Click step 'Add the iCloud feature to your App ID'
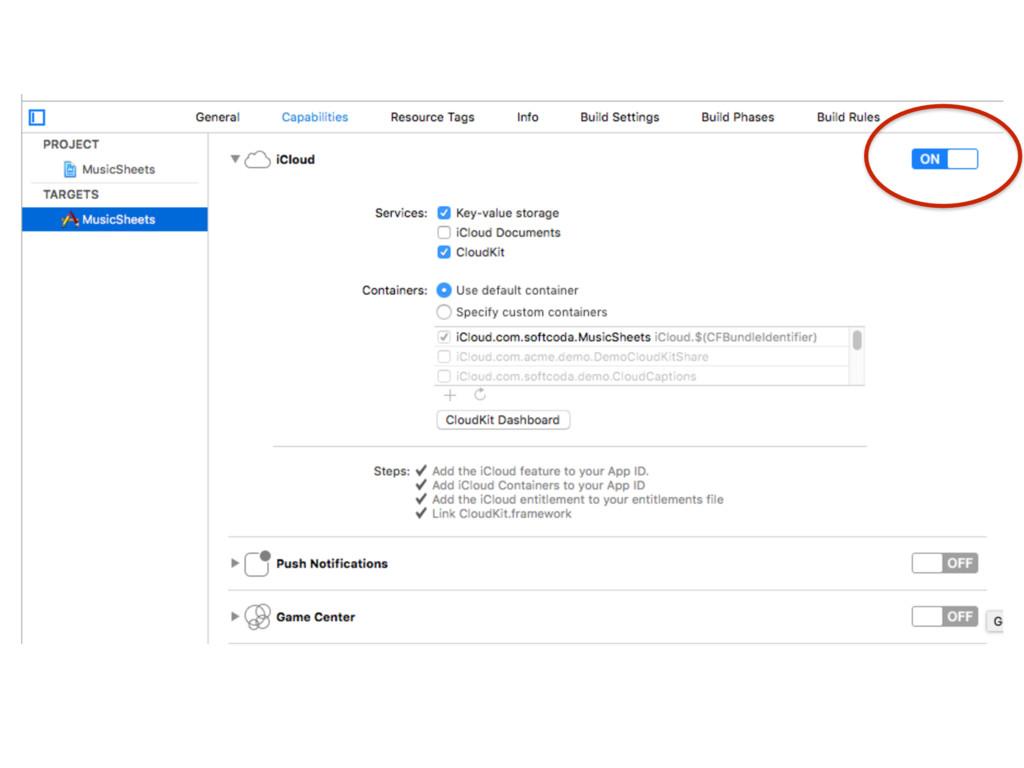The image size is (1024, 768). [541, 471]
